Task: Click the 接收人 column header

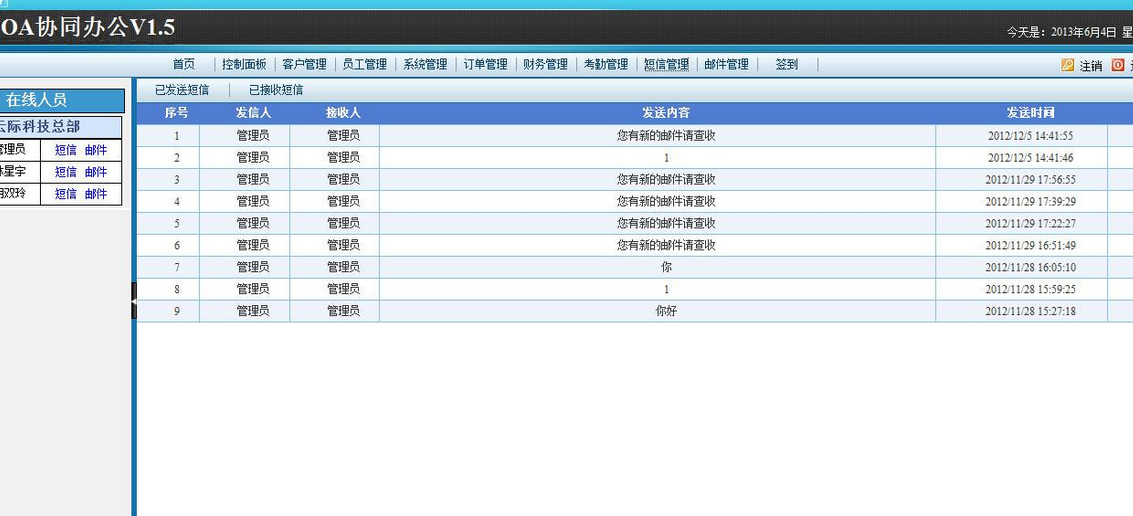Action: coord(343,113)
